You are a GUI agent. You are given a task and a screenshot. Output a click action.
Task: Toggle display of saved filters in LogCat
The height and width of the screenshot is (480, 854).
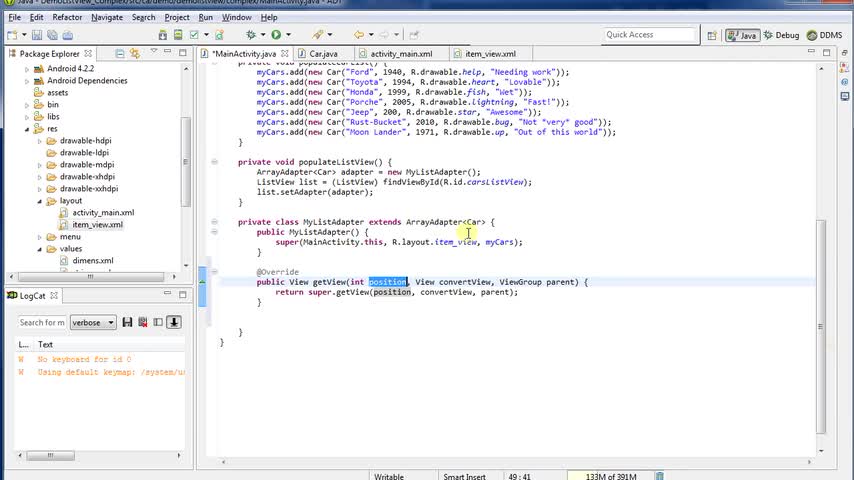click(158, 322)
